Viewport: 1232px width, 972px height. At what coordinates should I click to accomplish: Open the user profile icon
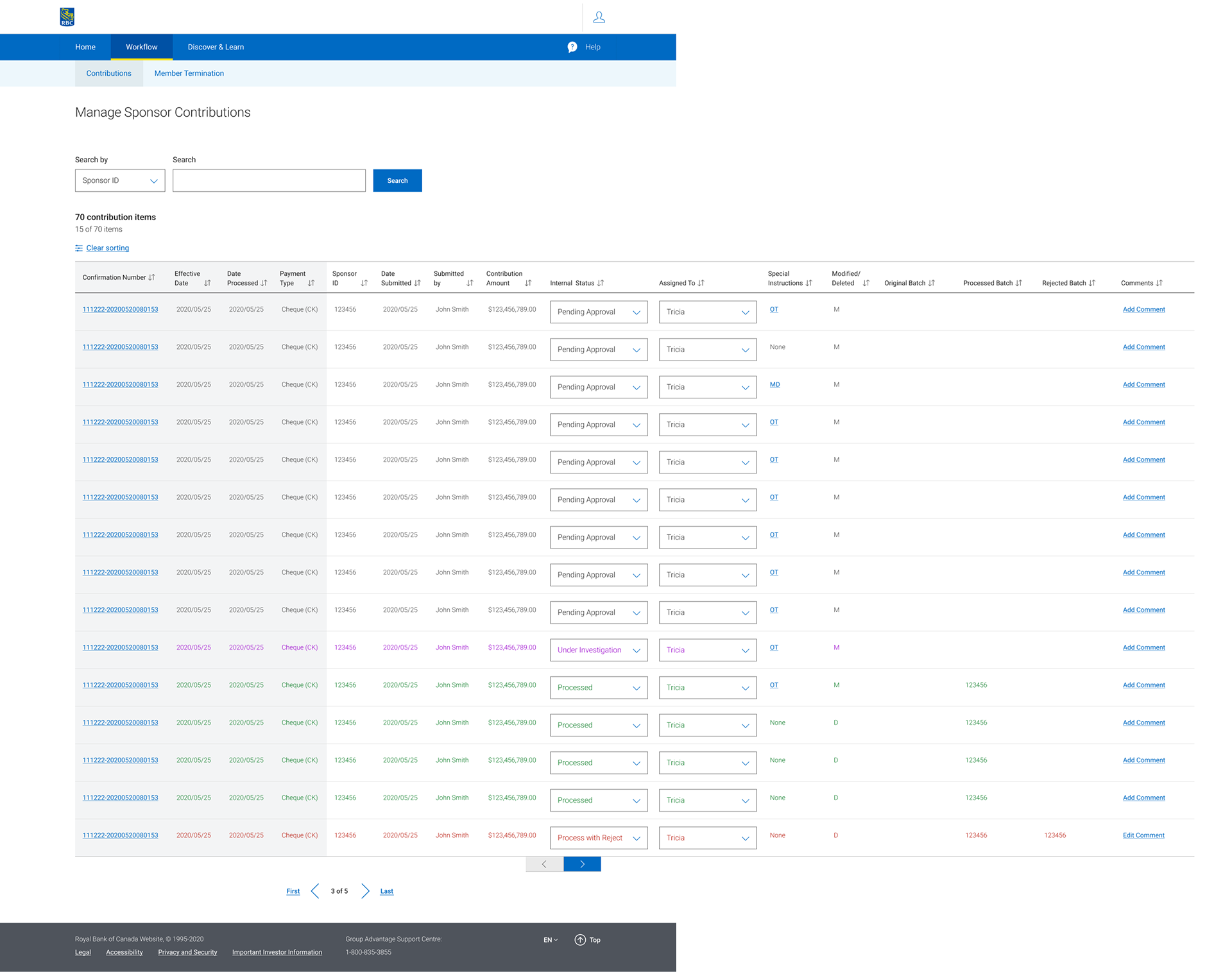pyautogui.click(x=599, y=17)
